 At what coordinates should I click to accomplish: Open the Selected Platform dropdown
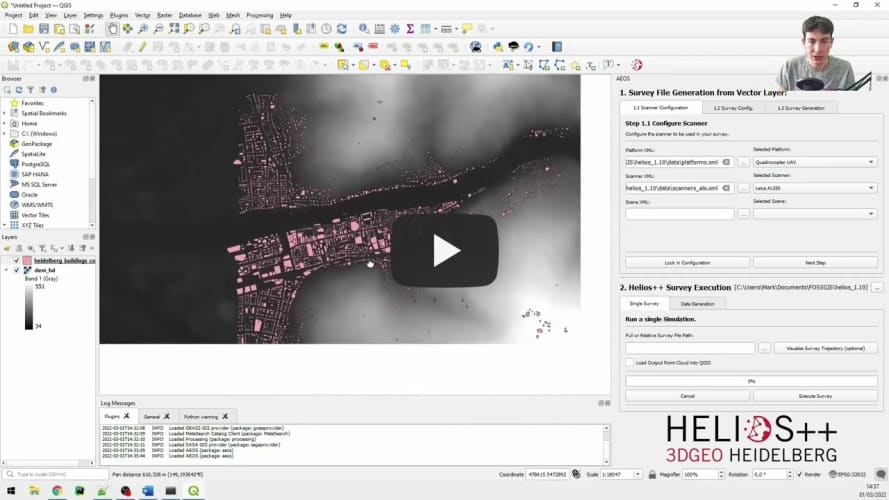point(815,162)
